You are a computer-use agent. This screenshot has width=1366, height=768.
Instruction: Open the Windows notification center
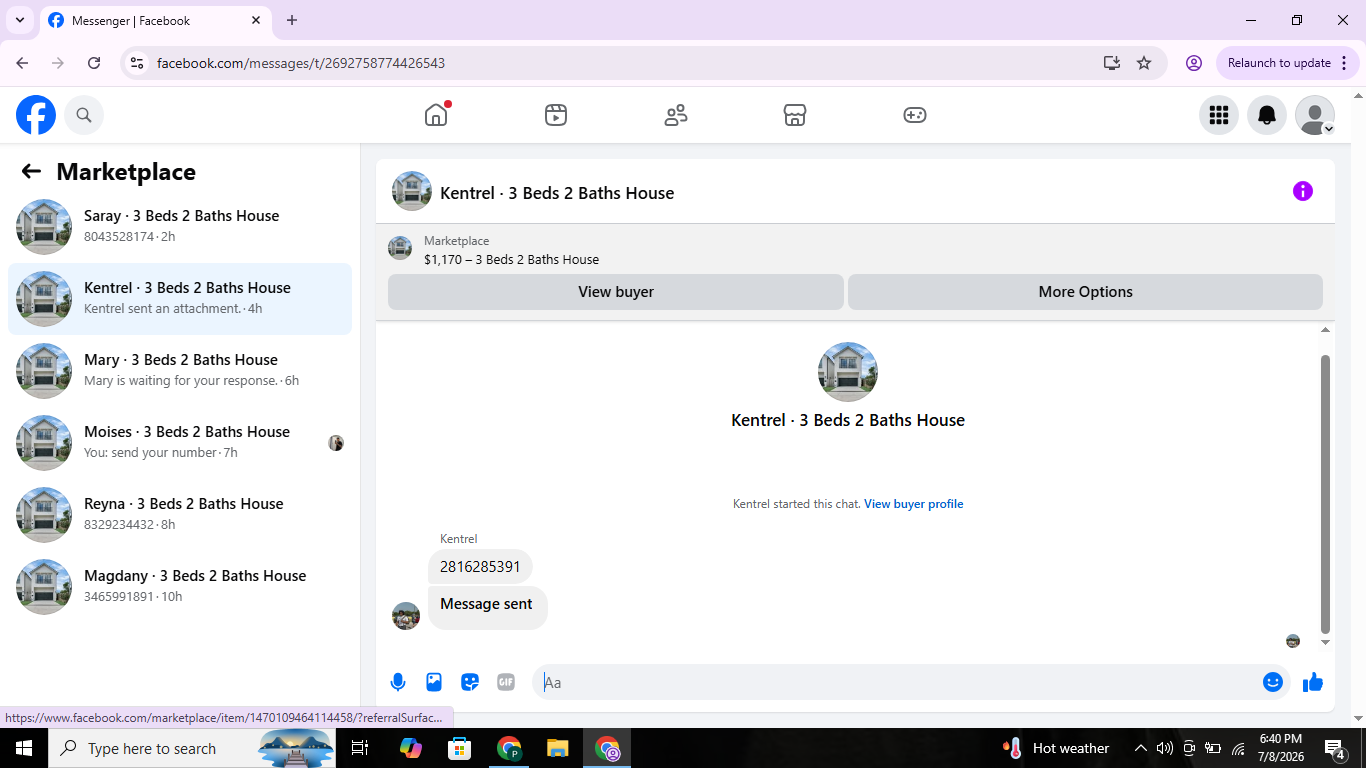coord(1335,748)
